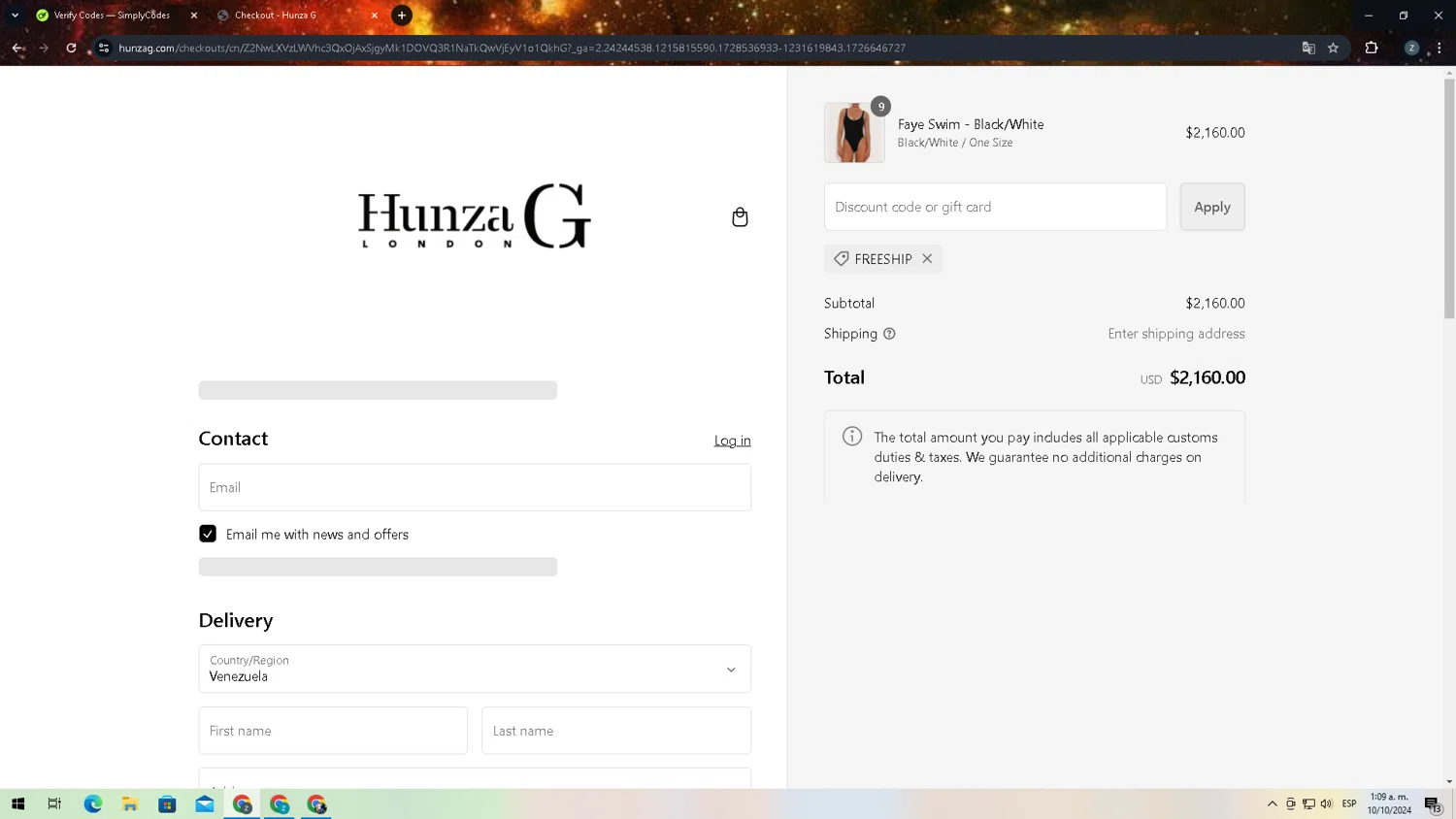Click the address bar URL
Viewport: 1456px width, 819px height.
tap(512, 48)
